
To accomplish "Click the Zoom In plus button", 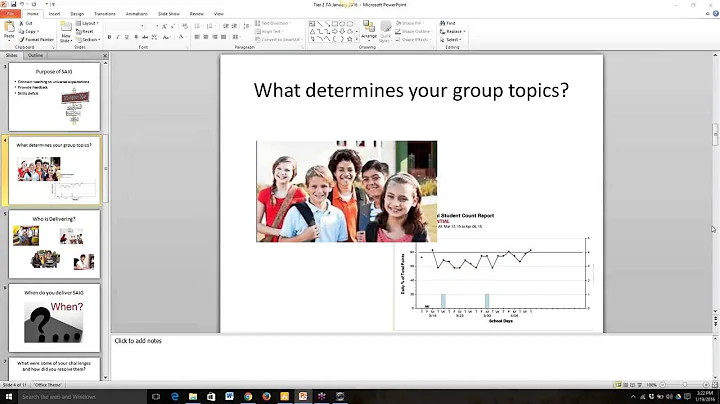I will pos(706,385).
